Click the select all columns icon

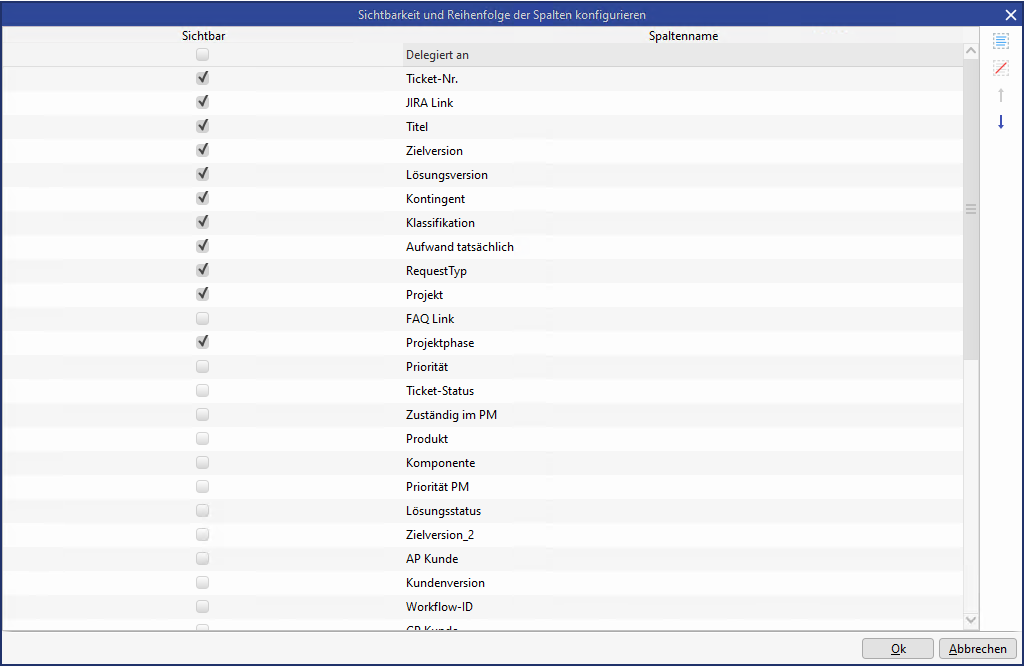pyautogui.click(x=1001, y=41)
